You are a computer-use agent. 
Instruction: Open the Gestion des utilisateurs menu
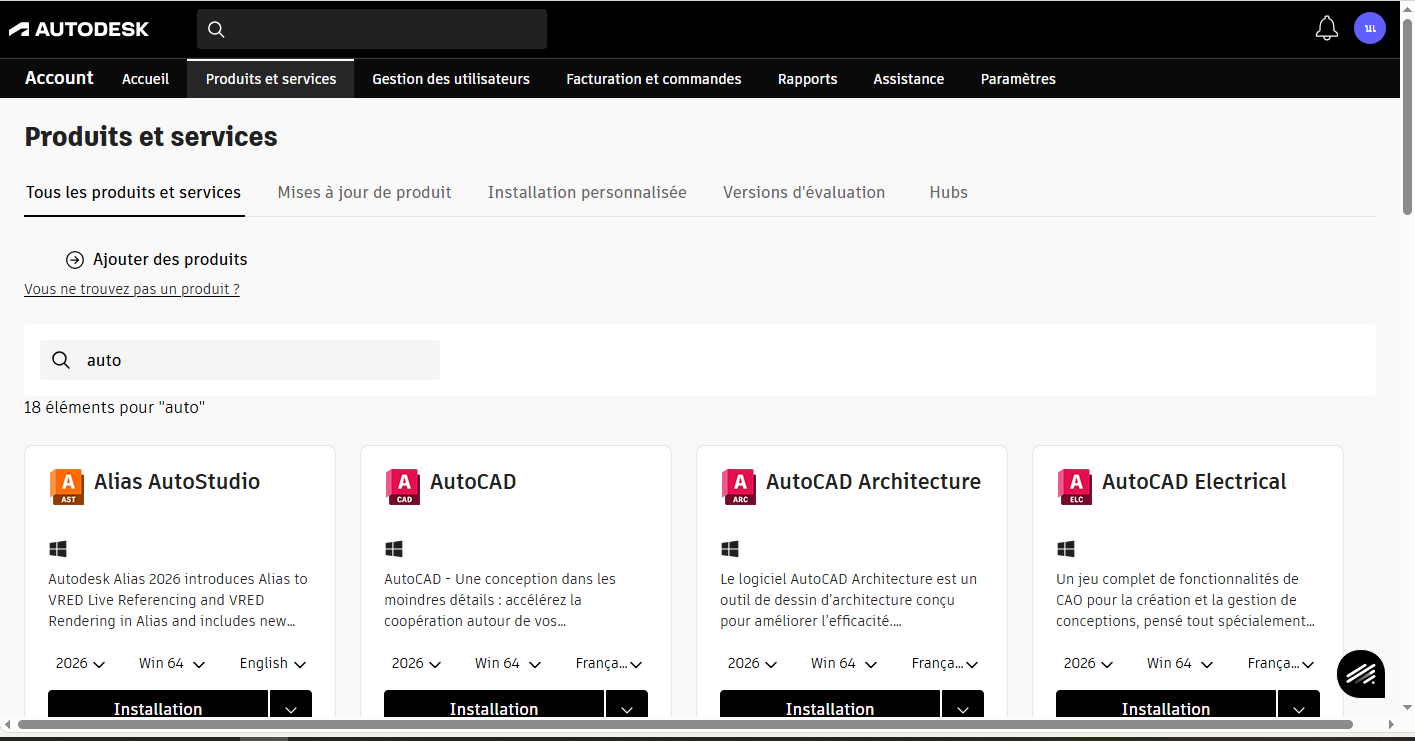450,79
